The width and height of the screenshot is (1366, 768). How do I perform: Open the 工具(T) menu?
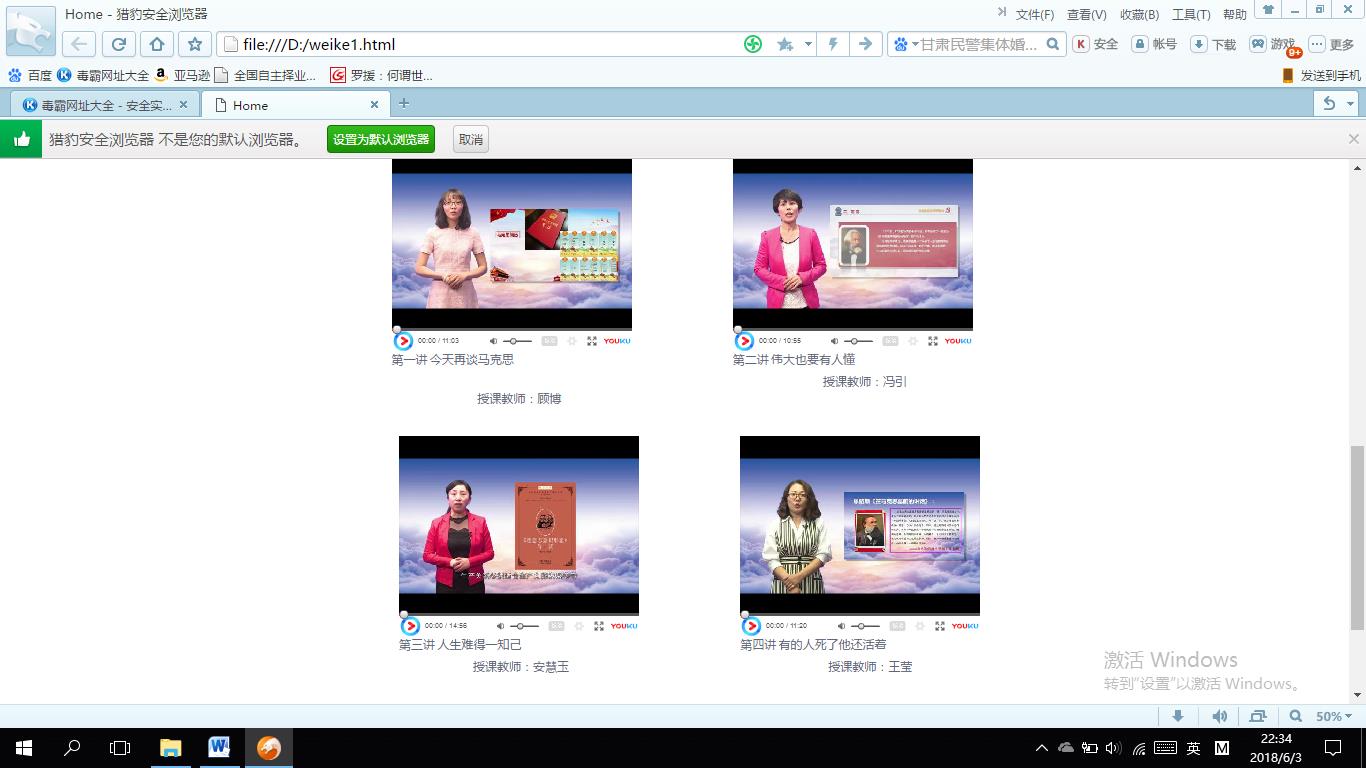[1190, 14]
